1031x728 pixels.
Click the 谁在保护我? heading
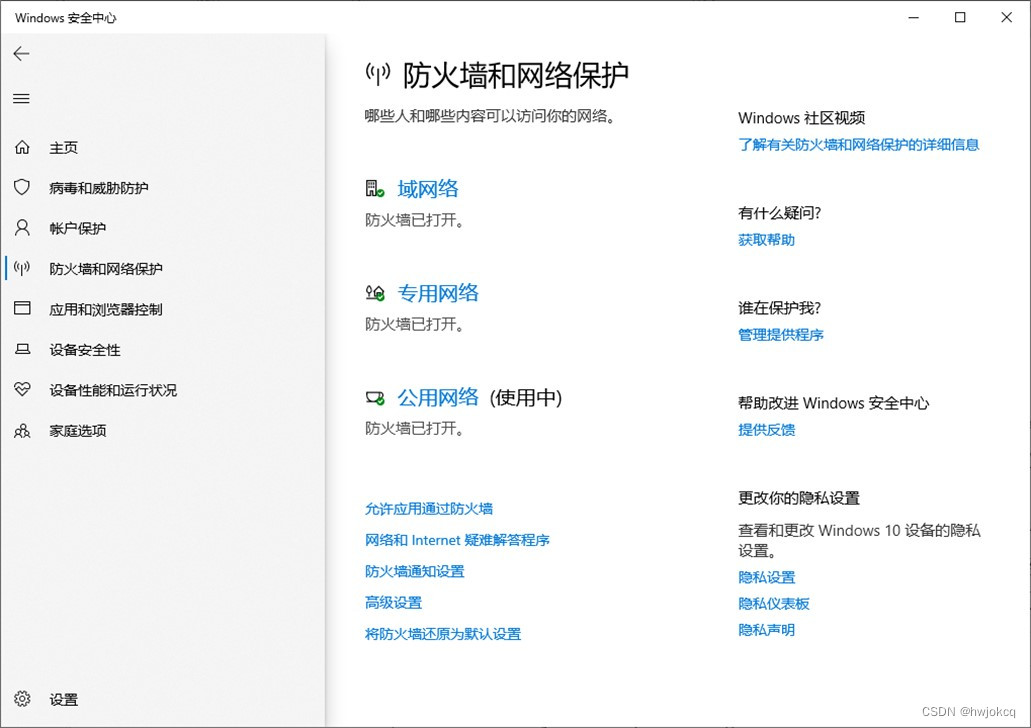tap(779, 308)
